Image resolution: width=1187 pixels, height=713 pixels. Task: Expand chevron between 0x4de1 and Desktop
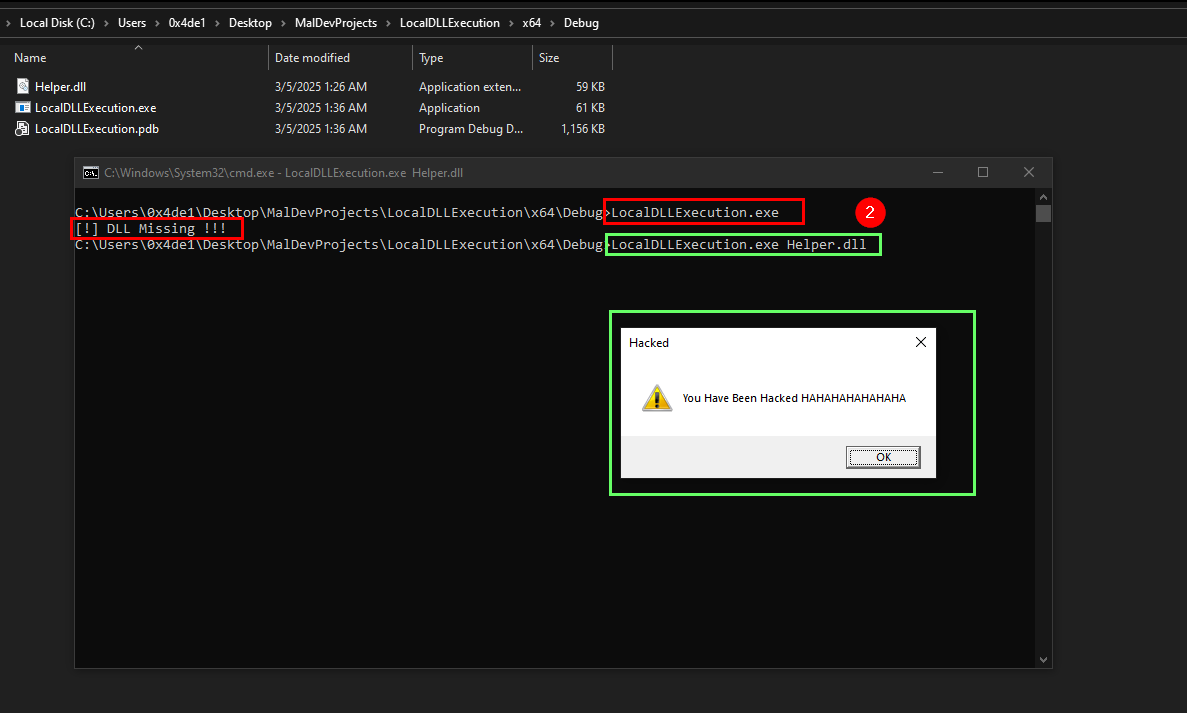(217, 23)
